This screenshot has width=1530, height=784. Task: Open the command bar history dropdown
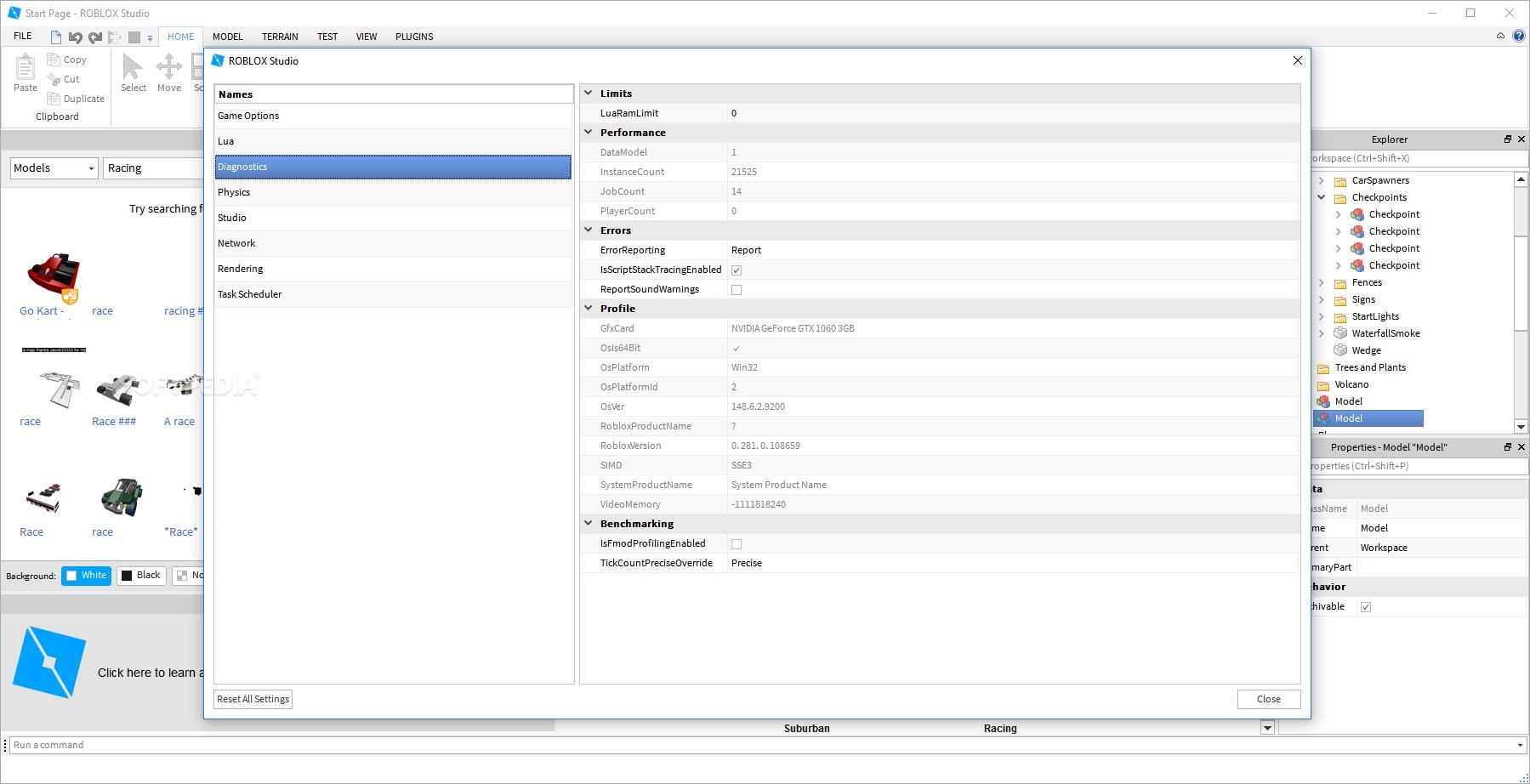click(1521, 745)
